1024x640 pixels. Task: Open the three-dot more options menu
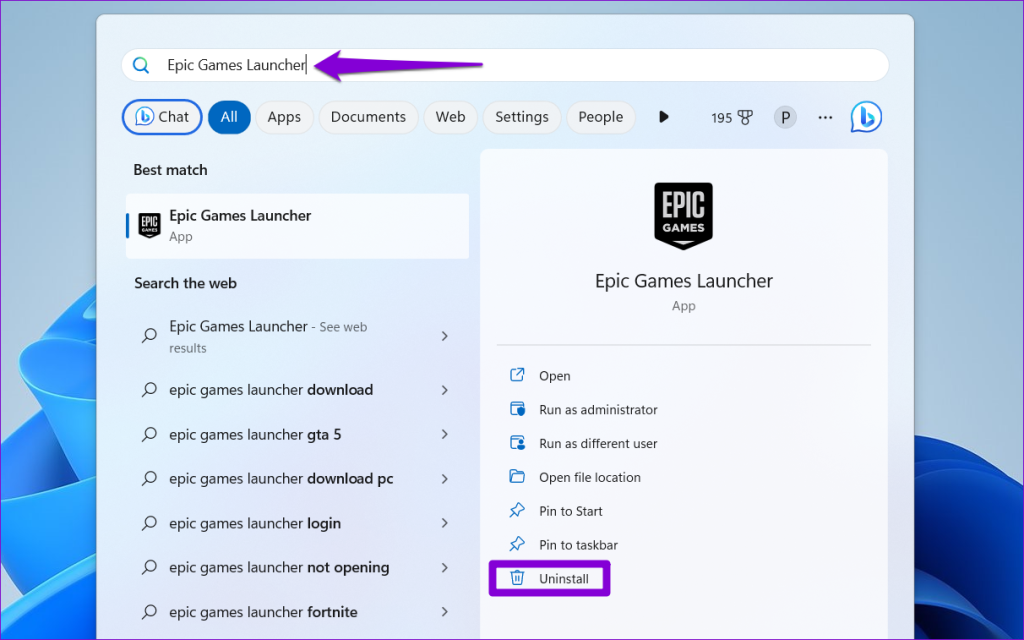pos(825,118)
